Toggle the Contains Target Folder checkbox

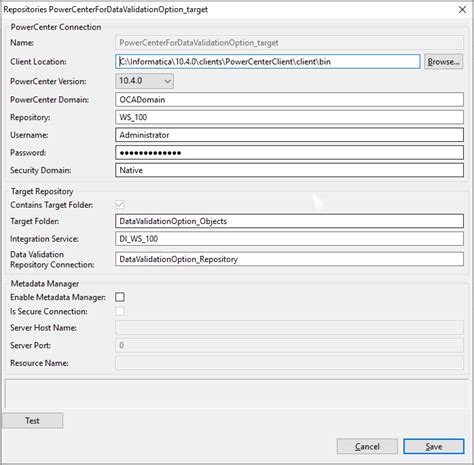coord(120,204)
